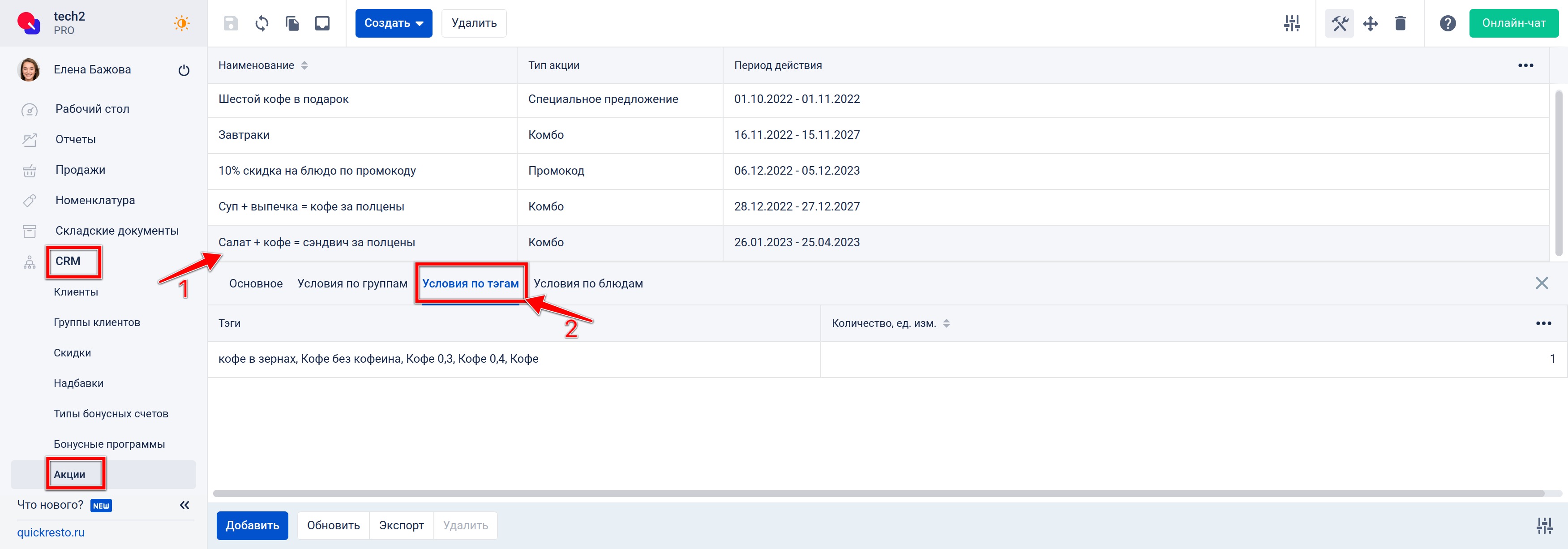Collapse sidebar with double chevron icon
1568x549 pixels.
point(184,505)
